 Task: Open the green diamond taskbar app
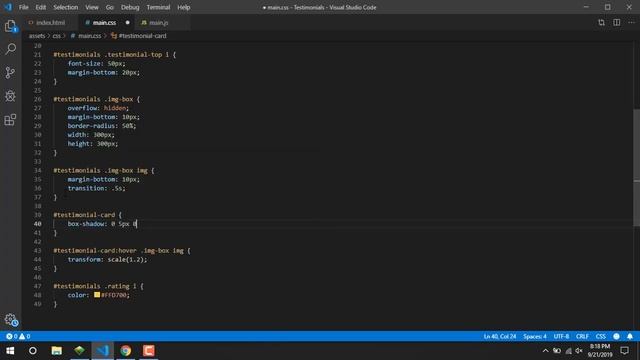pyautogui.click(x=79, y=351)
